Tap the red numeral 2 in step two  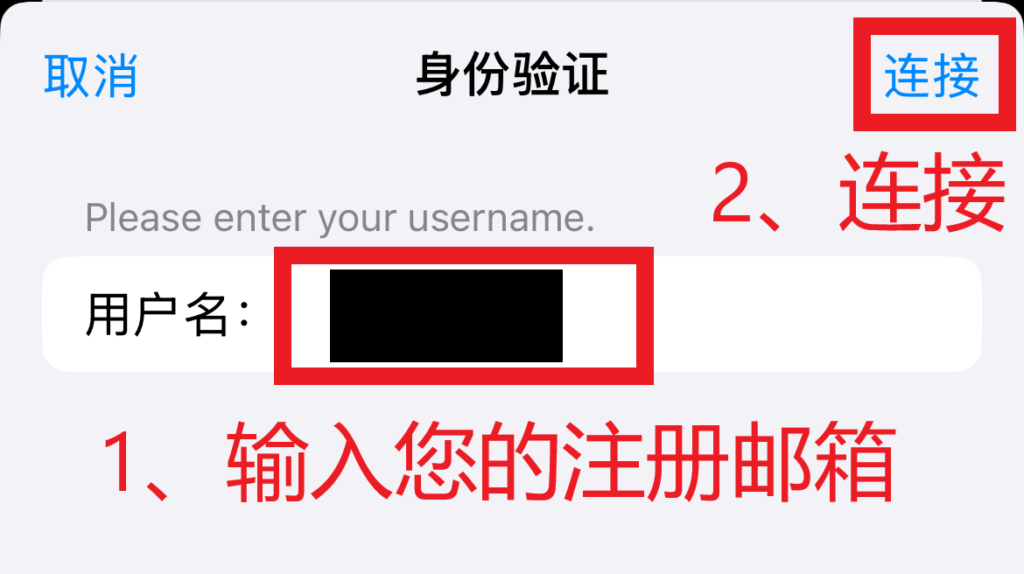732,194
